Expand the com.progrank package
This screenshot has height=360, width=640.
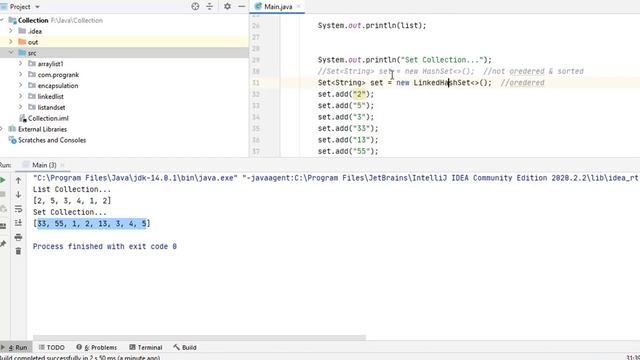pyautogui.click(x=21, y=74)
